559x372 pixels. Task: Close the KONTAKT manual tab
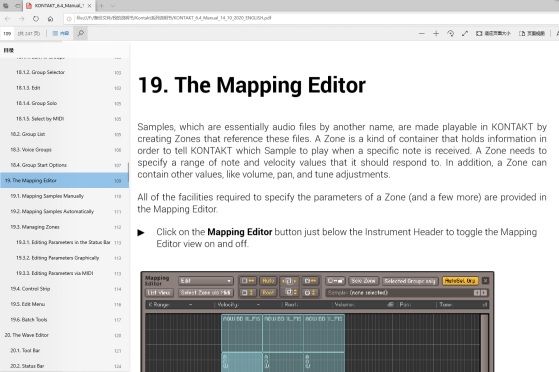[x=89, y=6]
